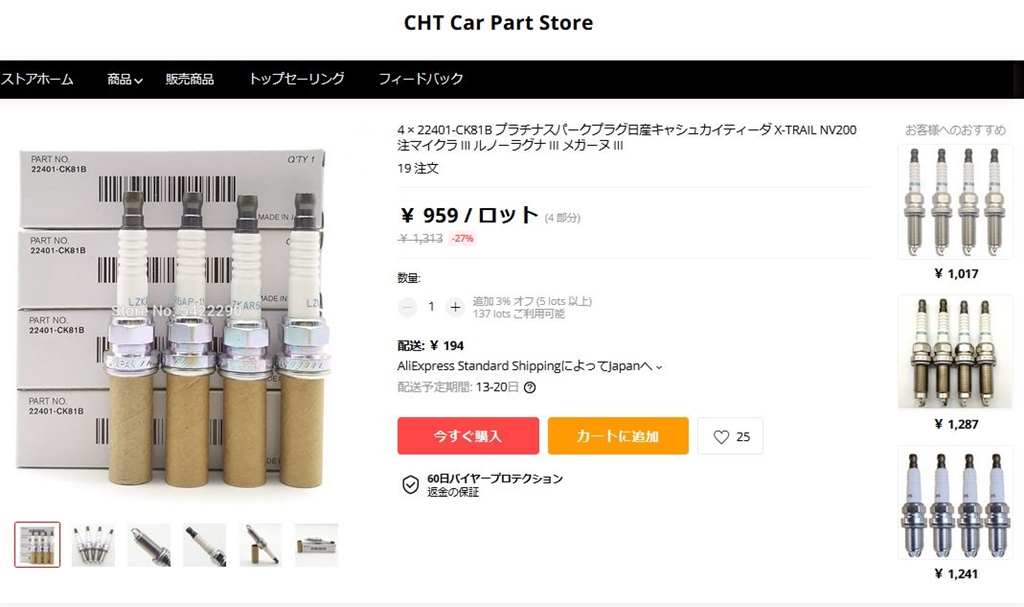Select the last thumbnail showing packaging box
Image resolution: width=1024 pixels, height=607 pixels.
point(316,544)
